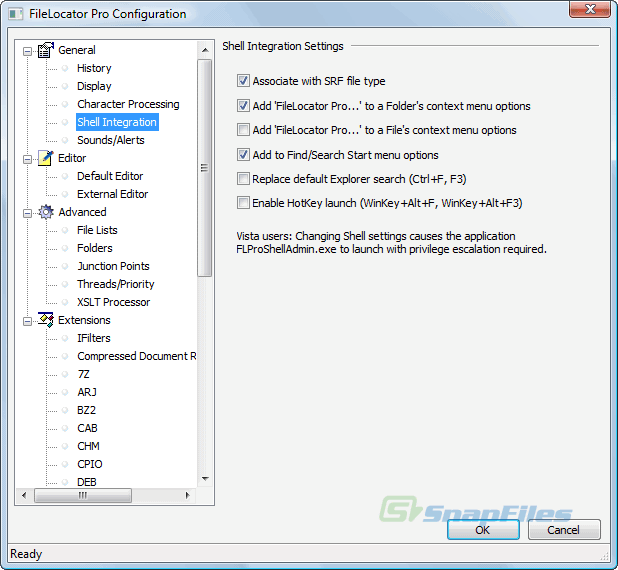Image resolution: width=618 pixels, height=570 pixels.
Task: Click the Ready status bar text
Action: [26, 554]
